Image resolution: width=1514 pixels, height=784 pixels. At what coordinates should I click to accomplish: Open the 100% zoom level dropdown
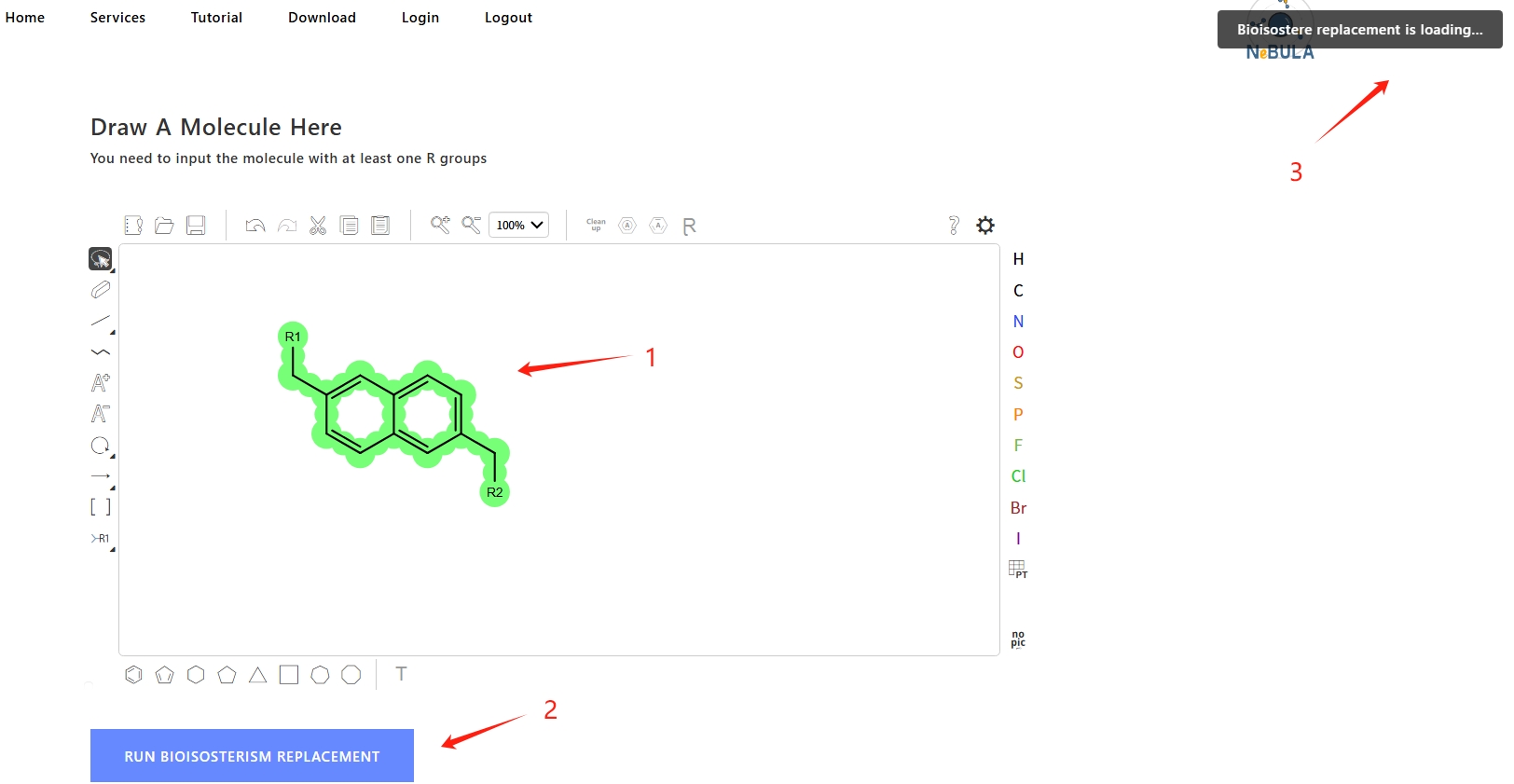tap(518, 225)
